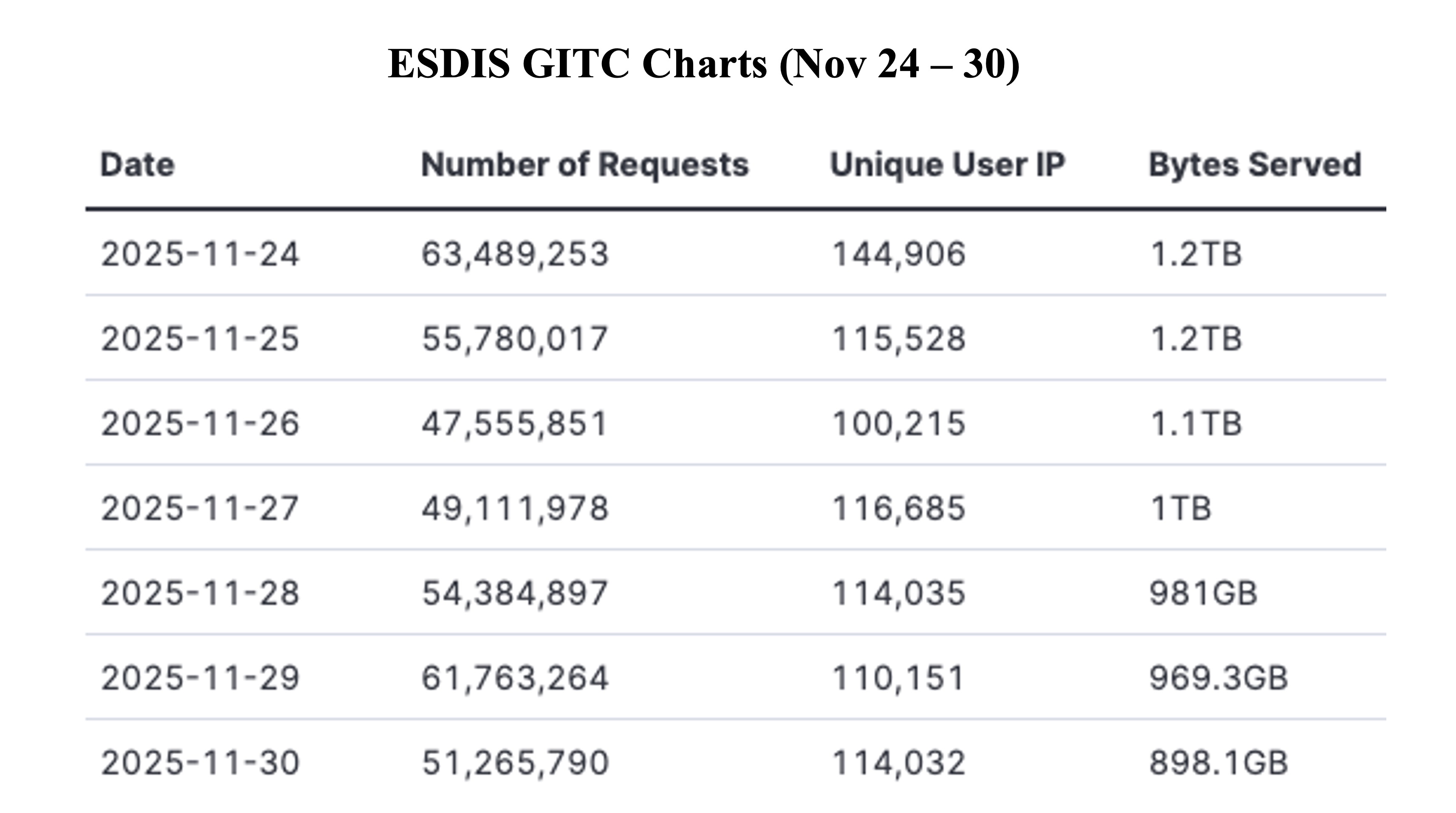Click the Bytes Served column header
Screen dimensions: 1456x813
tap(1255, 165)
